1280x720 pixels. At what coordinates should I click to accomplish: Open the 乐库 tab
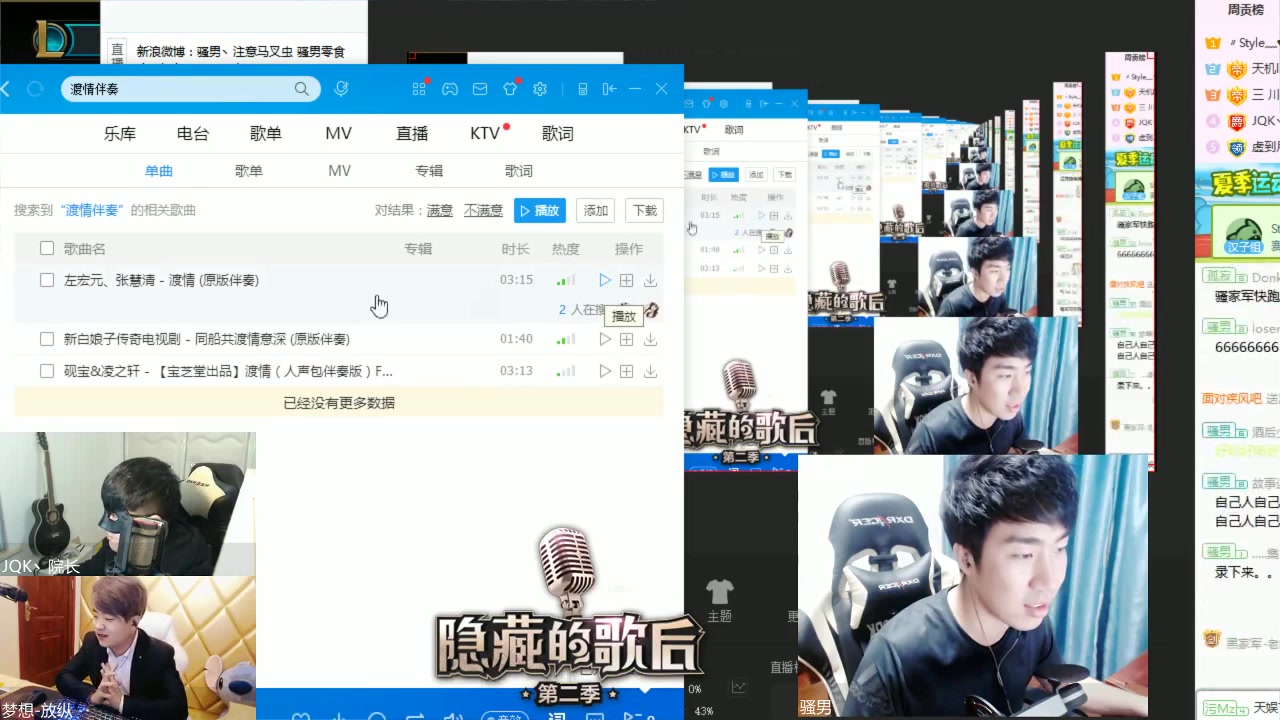point(120,133)
